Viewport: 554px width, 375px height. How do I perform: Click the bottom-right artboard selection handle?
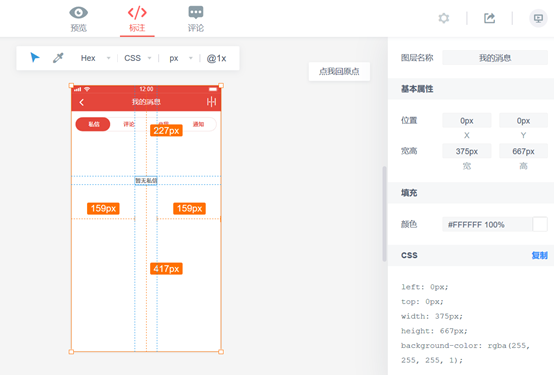click(221, 352)
